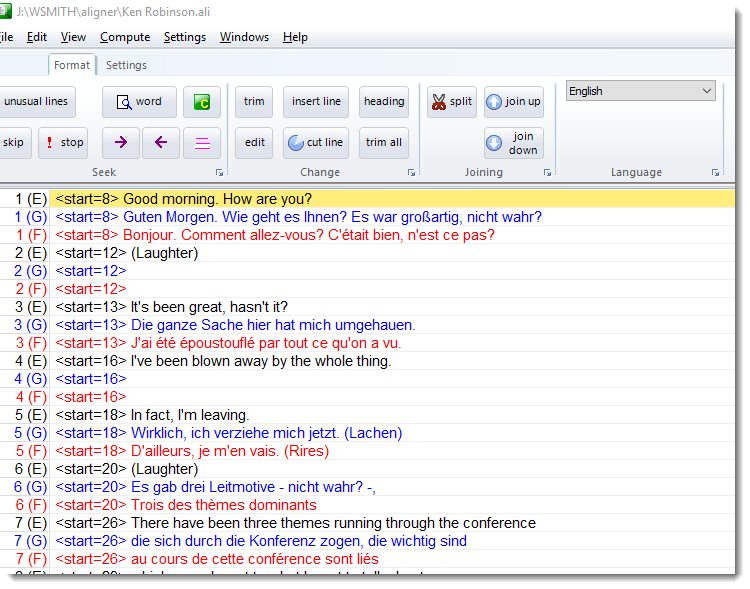
Task: Expand the Seek group launcher
Action: 220,173
